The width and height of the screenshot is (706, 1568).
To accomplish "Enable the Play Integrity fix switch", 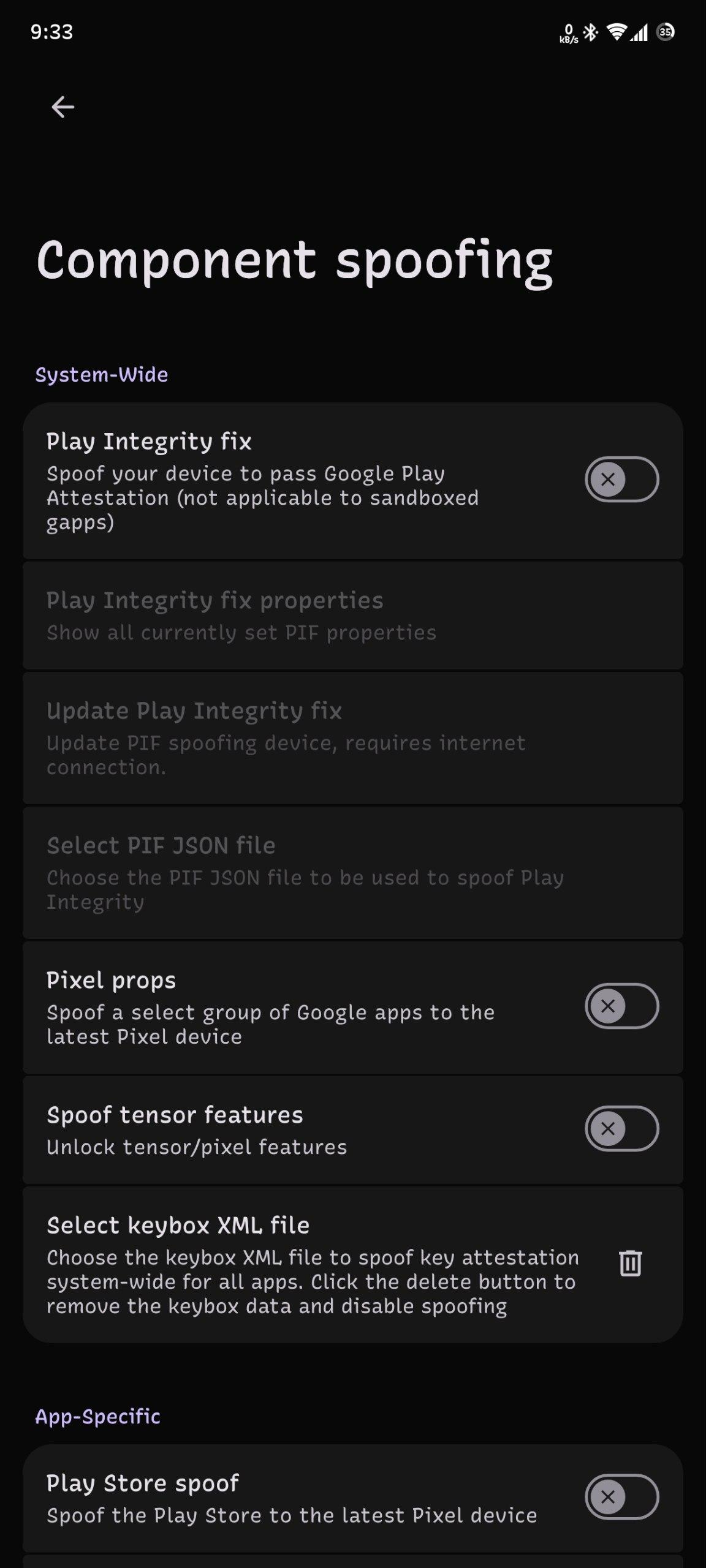I will click(x=621, y=479).
